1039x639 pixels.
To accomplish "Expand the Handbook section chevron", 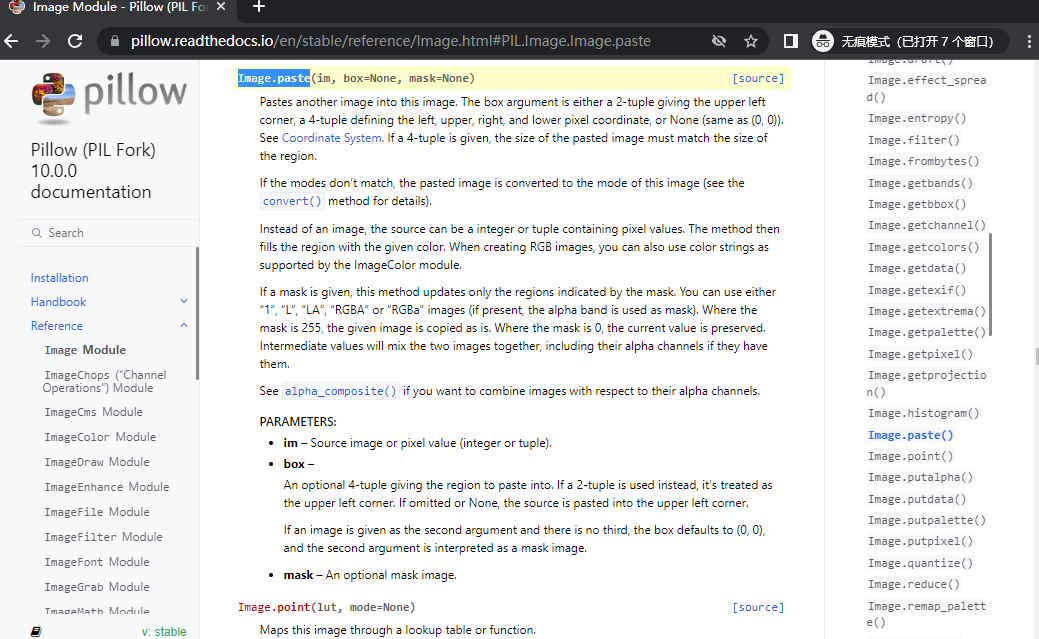I will pyautogui.click(x=184, y=302).
